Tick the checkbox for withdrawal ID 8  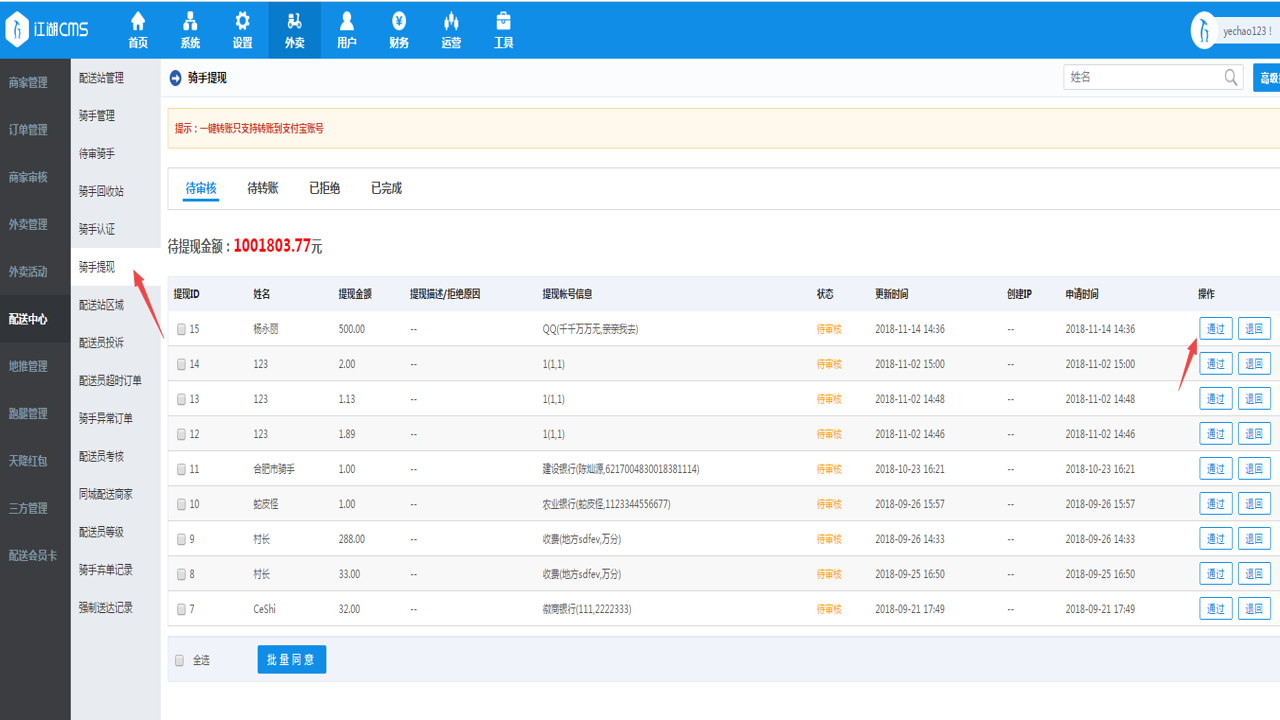pyautogui.click(x=181, y=574)
